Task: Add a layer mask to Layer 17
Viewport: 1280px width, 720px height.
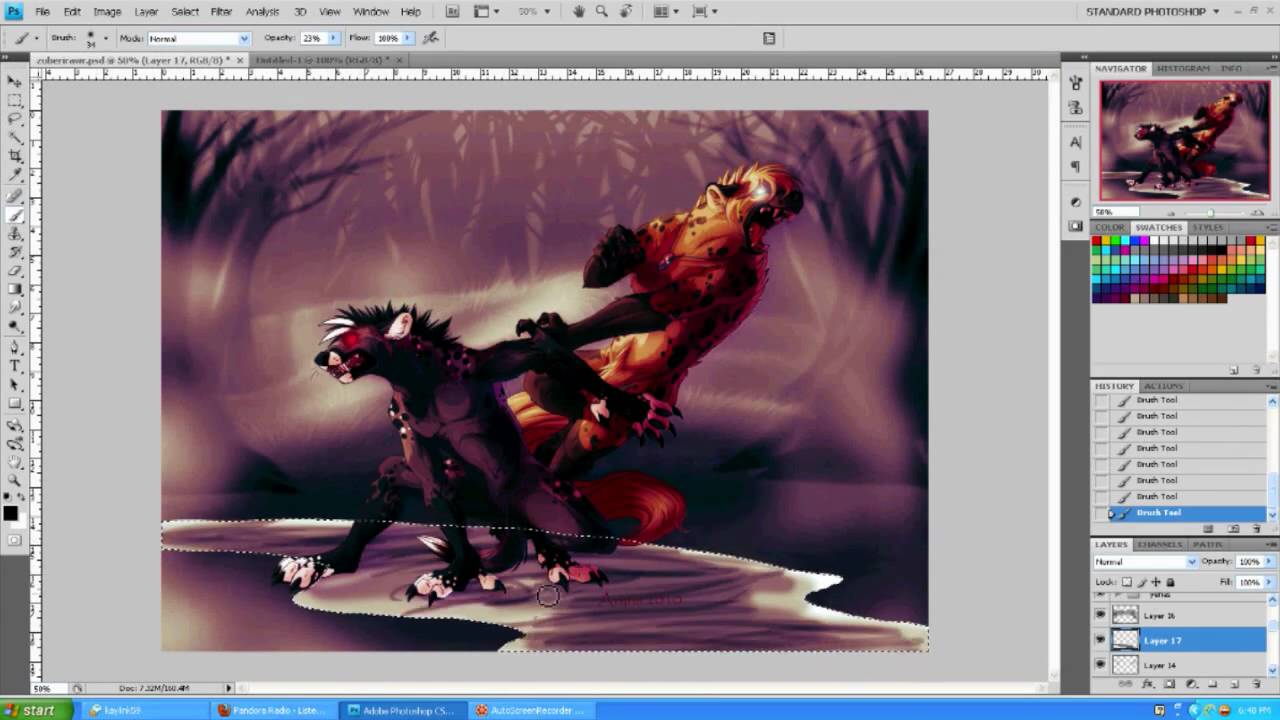Action: pos(1170,685)
